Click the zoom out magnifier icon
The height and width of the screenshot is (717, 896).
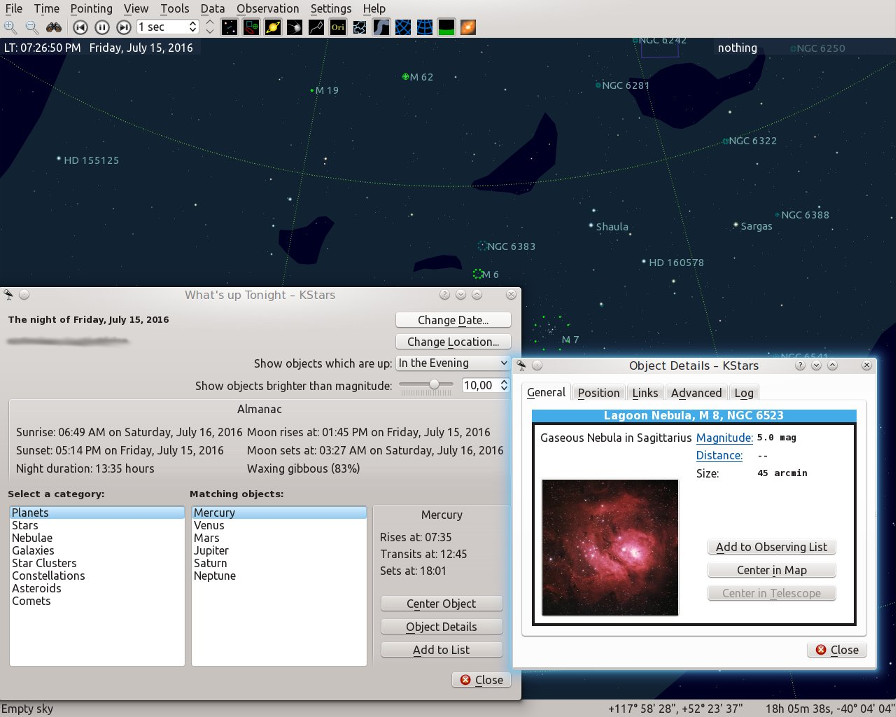pyautogui.click(x=32, y=27)
